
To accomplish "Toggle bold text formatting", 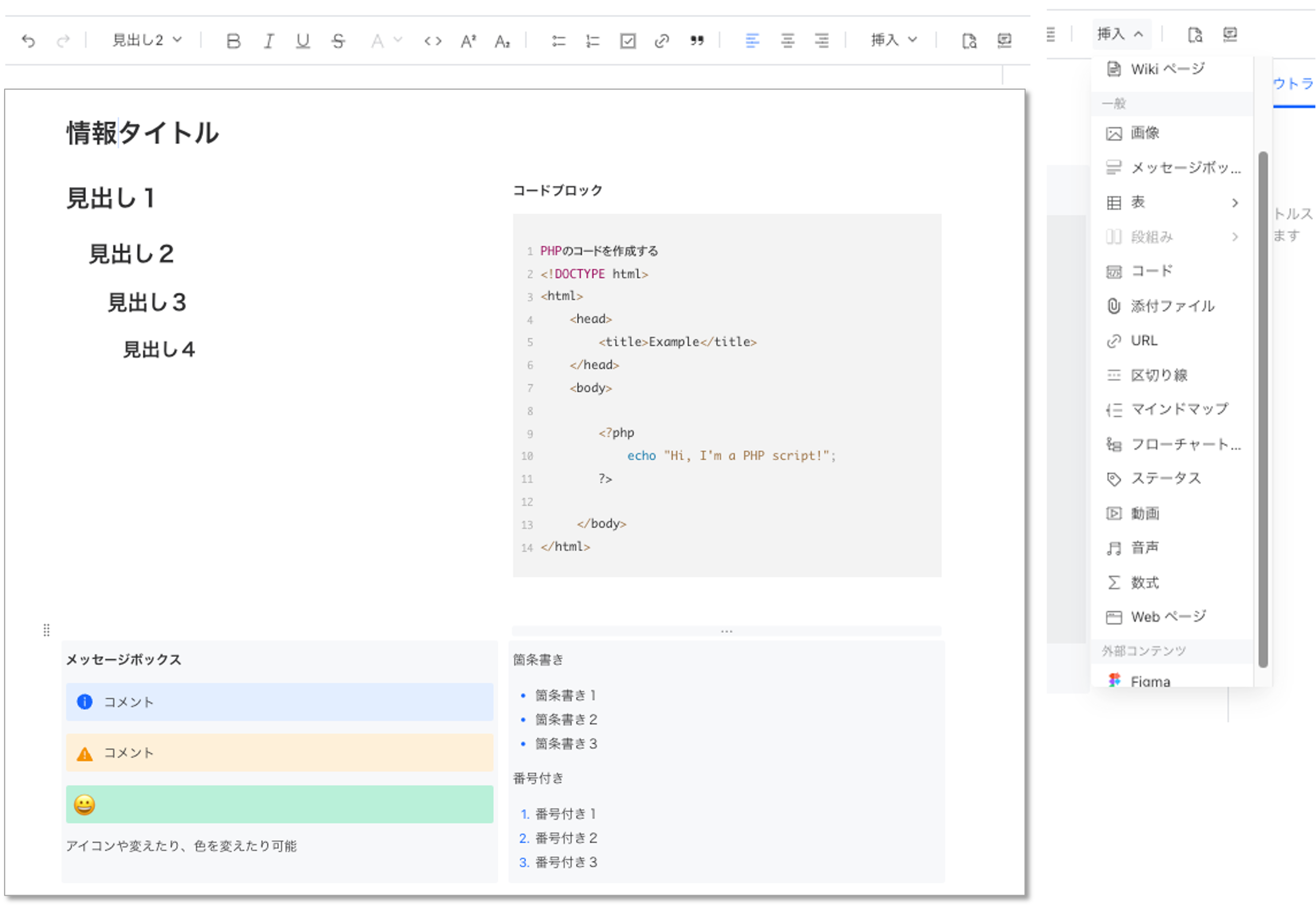I will 233,41.
